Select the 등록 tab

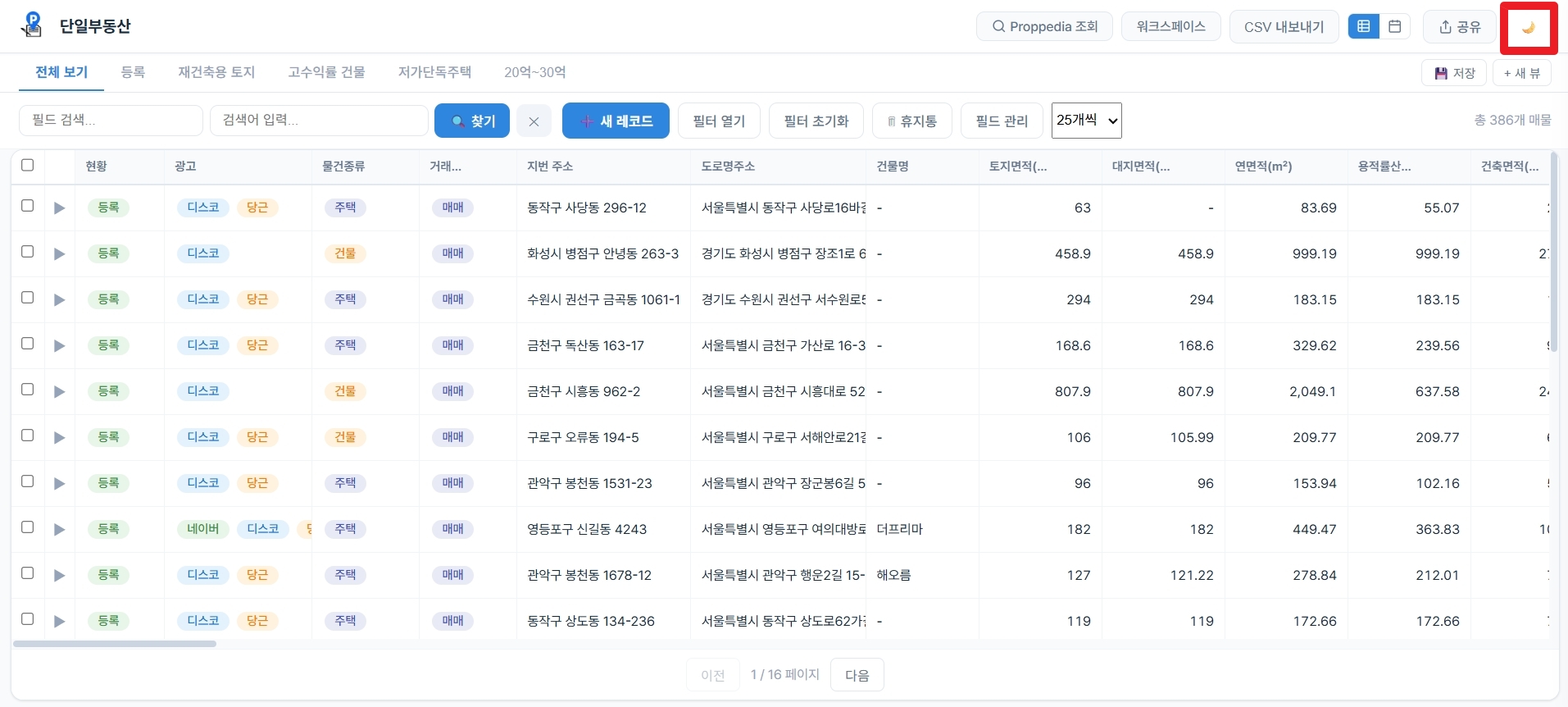point(133,72)
